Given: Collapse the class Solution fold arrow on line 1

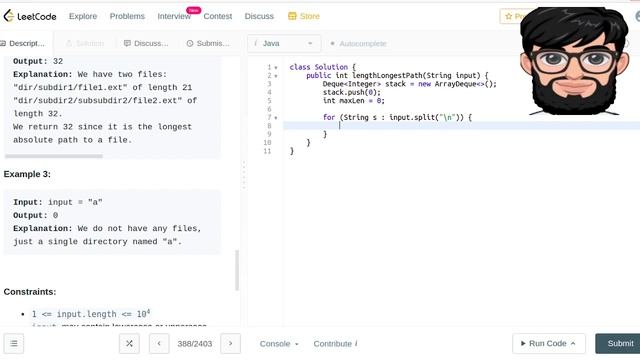Looking at the screenshot, I should (x=276, y=68).
